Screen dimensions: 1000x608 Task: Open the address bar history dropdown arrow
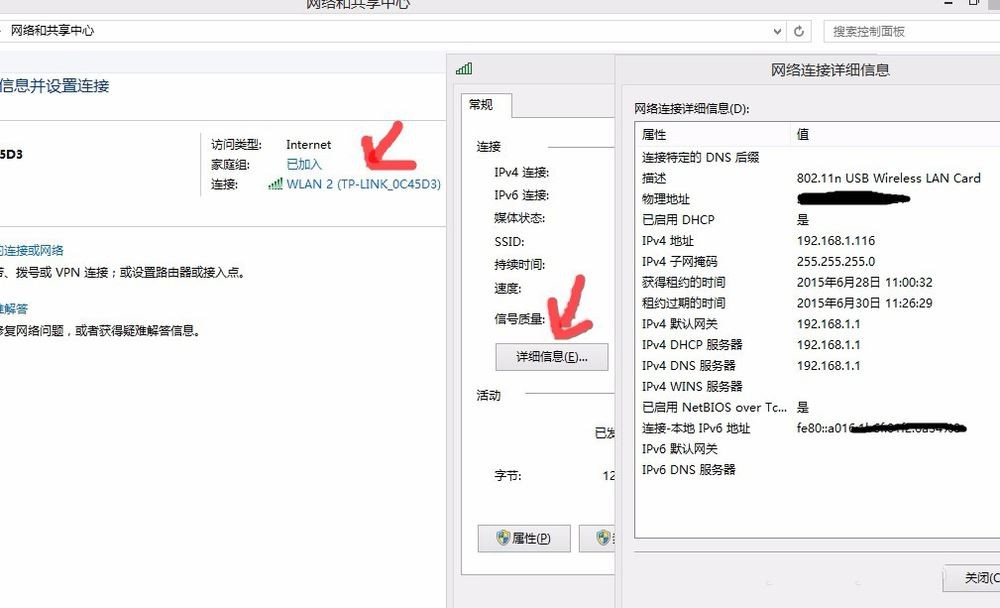(x=777, y=31)
